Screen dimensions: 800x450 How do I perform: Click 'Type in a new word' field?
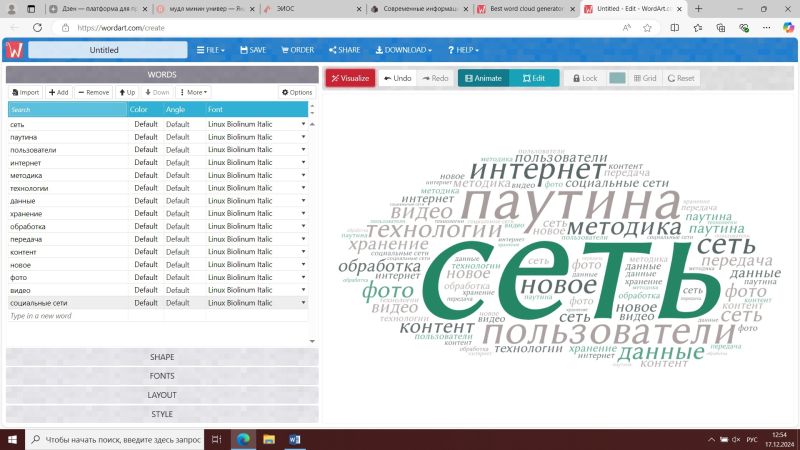point(66,316)
